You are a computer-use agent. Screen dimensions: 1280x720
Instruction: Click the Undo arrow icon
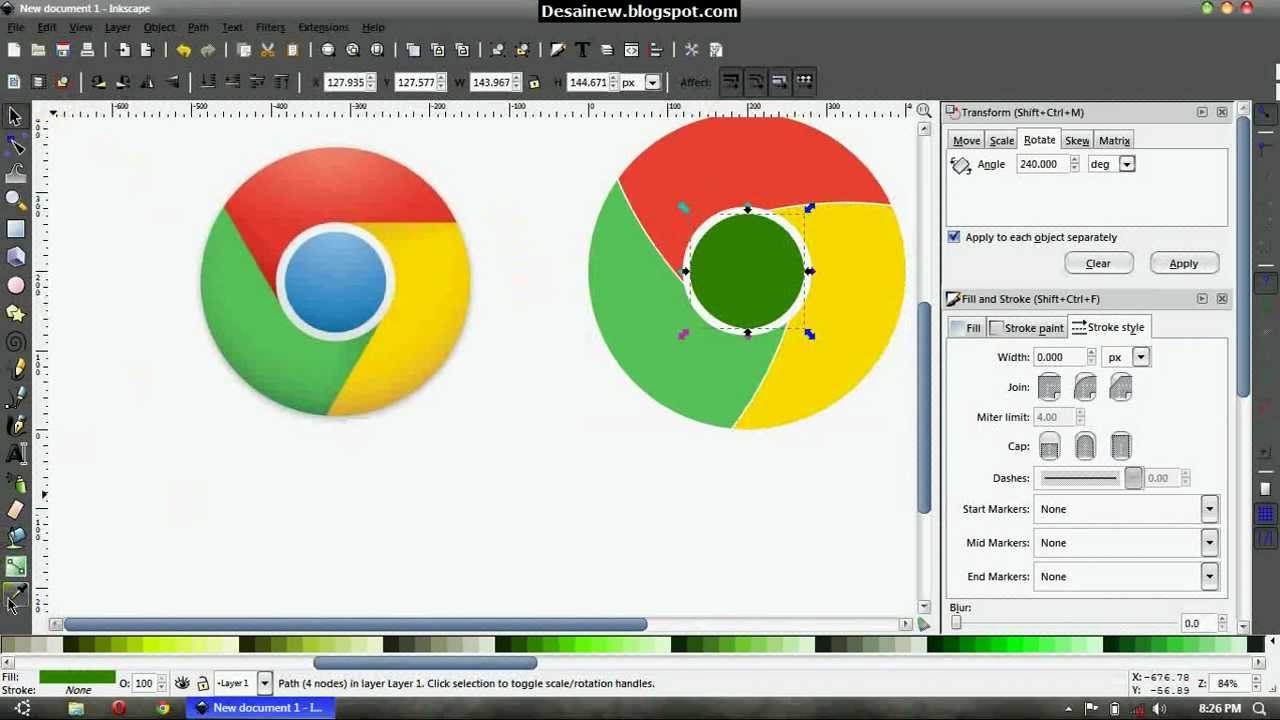coord(183,50)
